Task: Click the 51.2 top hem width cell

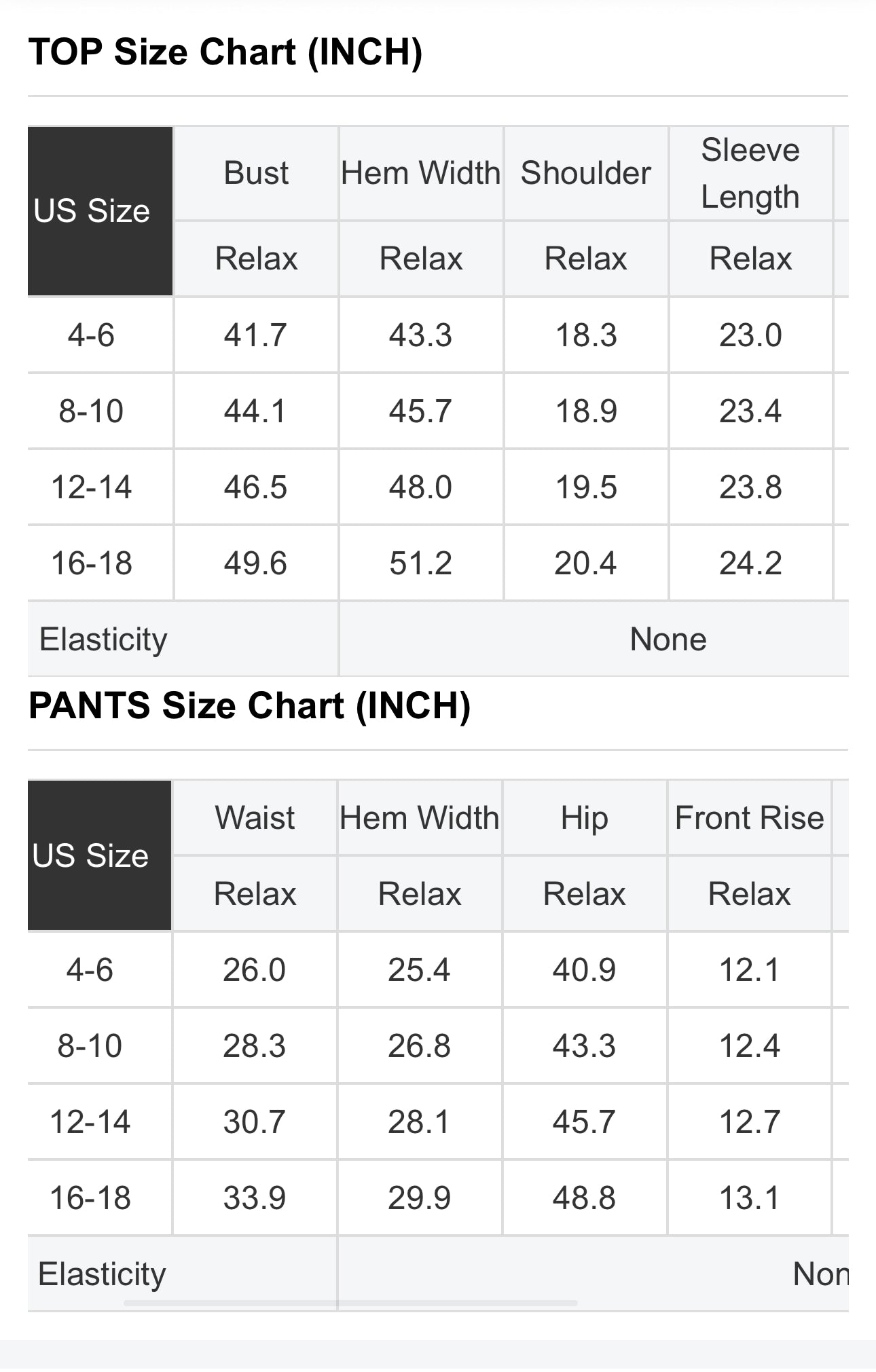Action: pos(420,563)
